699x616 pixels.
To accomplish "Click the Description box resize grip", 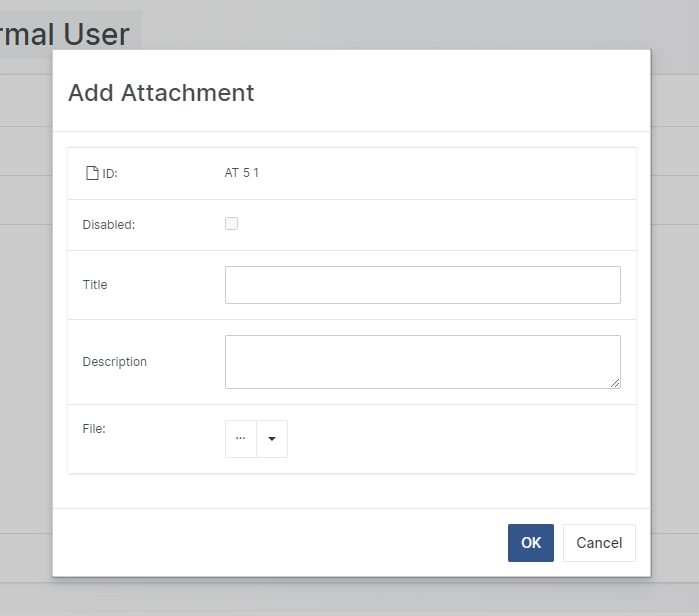I will point(615,383).
